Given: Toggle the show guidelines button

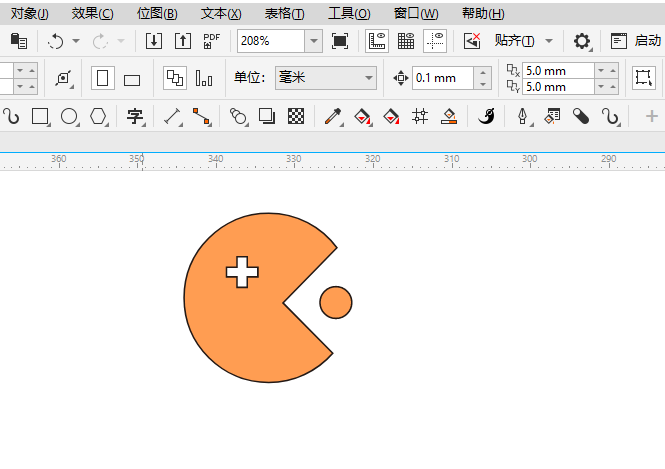Looking at the screenshot, I should (435, 41).
